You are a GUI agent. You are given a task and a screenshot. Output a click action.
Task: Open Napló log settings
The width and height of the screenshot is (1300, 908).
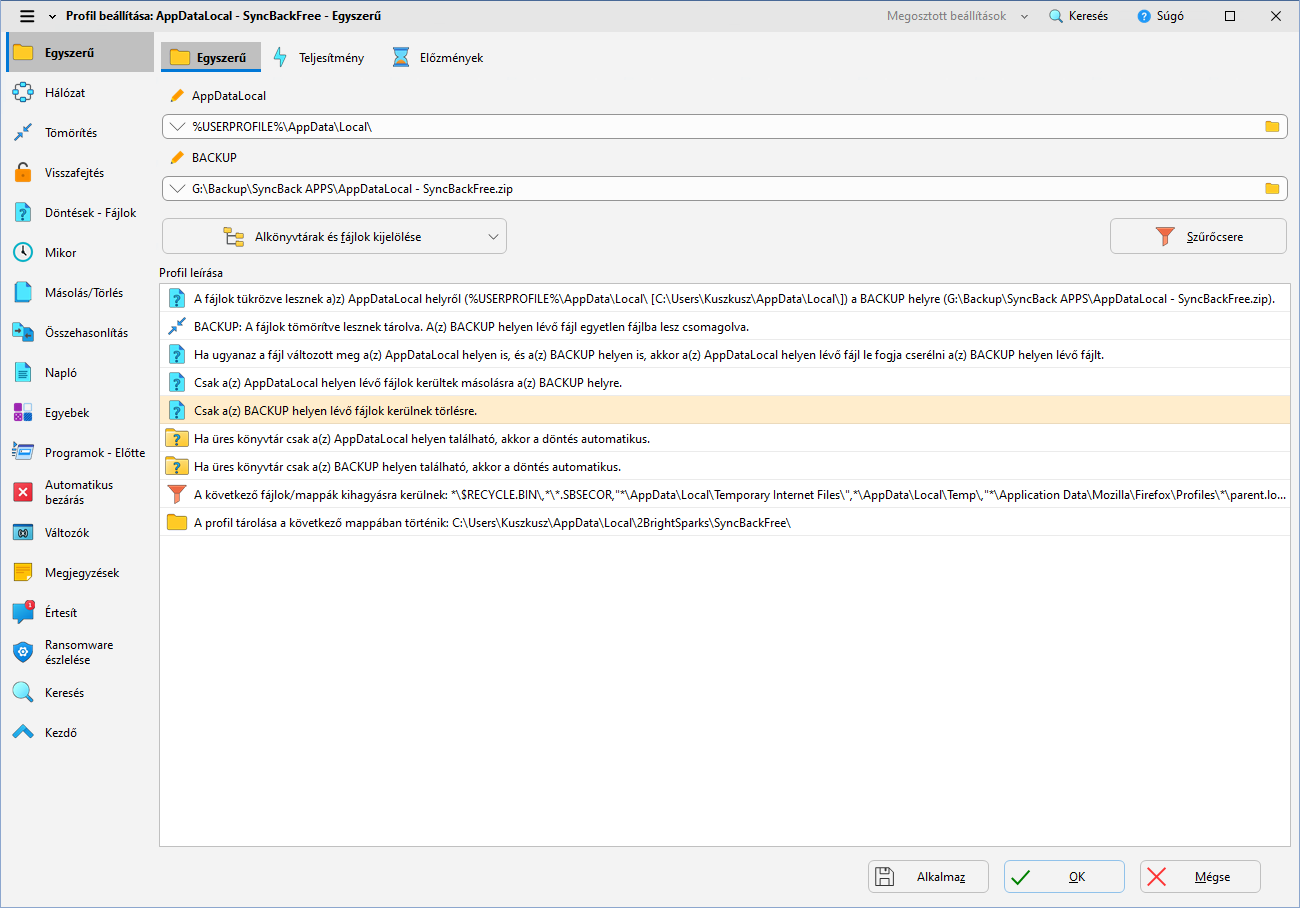pos(80,373)
